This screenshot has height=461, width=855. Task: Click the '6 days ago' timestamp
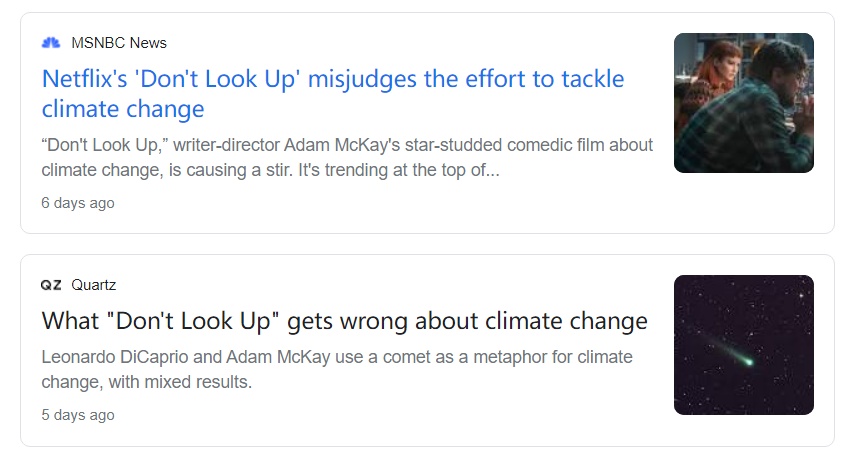click(78, 203)
